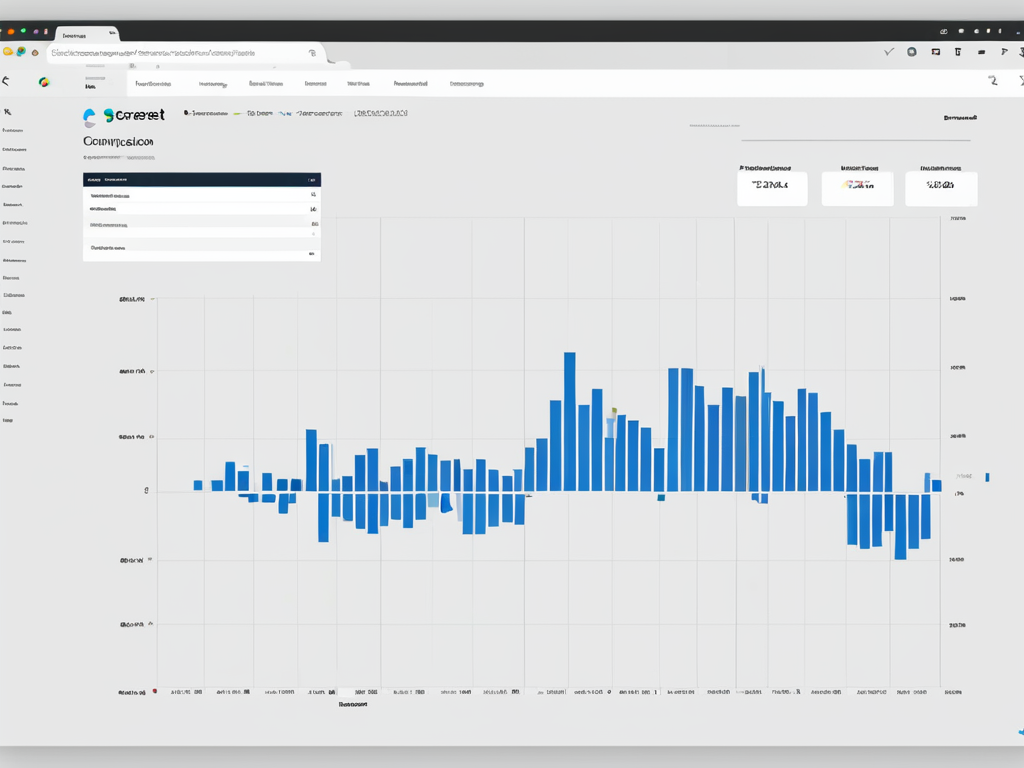Click the checkmark icon in the browser toolbar
The width and height of the screenshot is (1024, 768).
pos(889,52)
